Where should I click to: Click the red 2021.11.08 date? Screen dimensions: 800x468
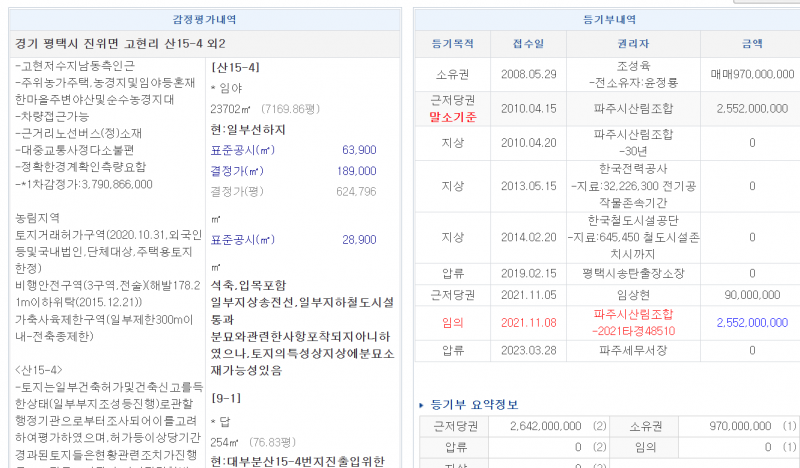pos(527,322)
